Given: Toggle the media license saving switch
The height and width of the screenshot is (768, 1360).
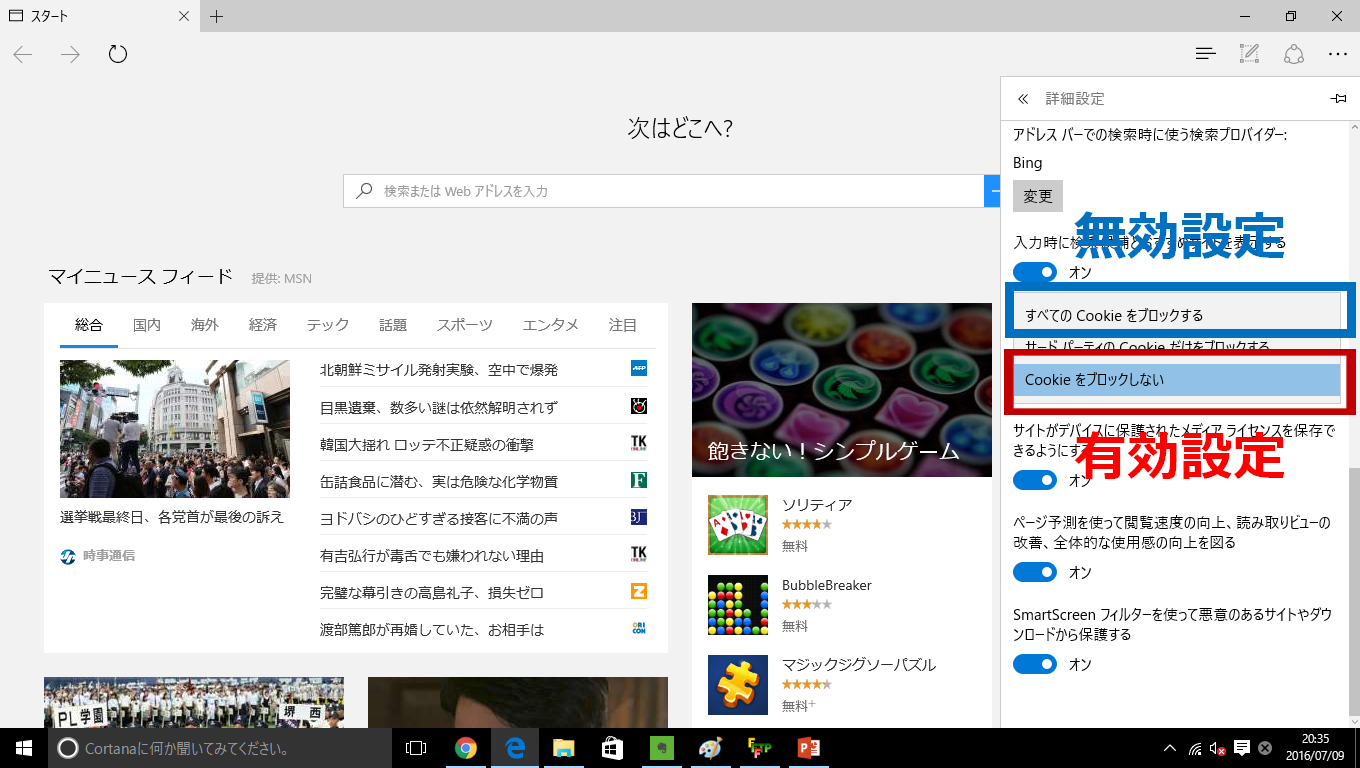Looking at the screenshot, I should click(x=1035, y=480).
